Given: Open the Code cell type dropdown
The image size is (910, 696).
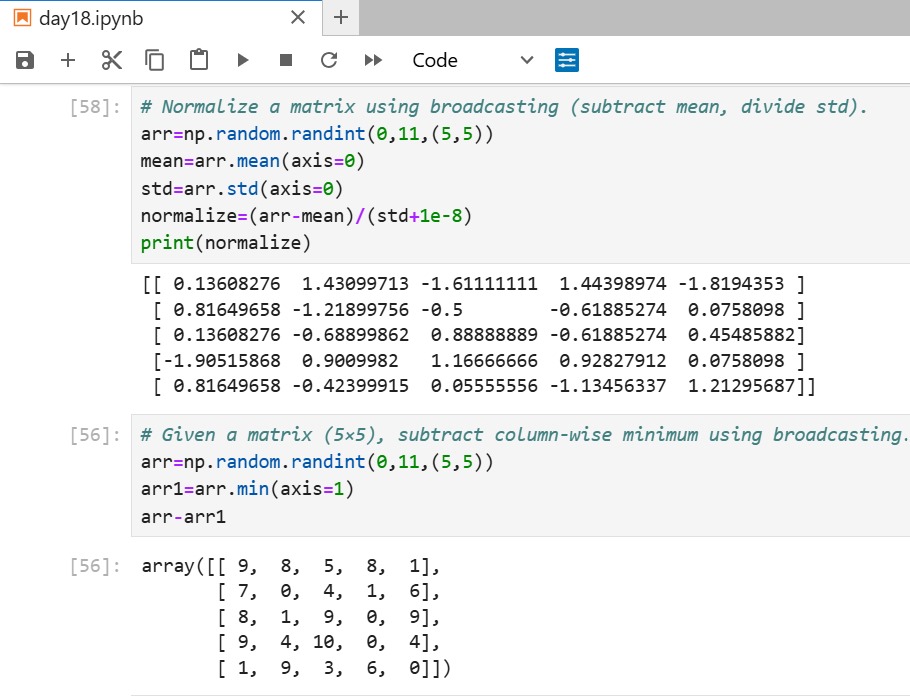Looking at the screenshot, I should pos(435,60).
